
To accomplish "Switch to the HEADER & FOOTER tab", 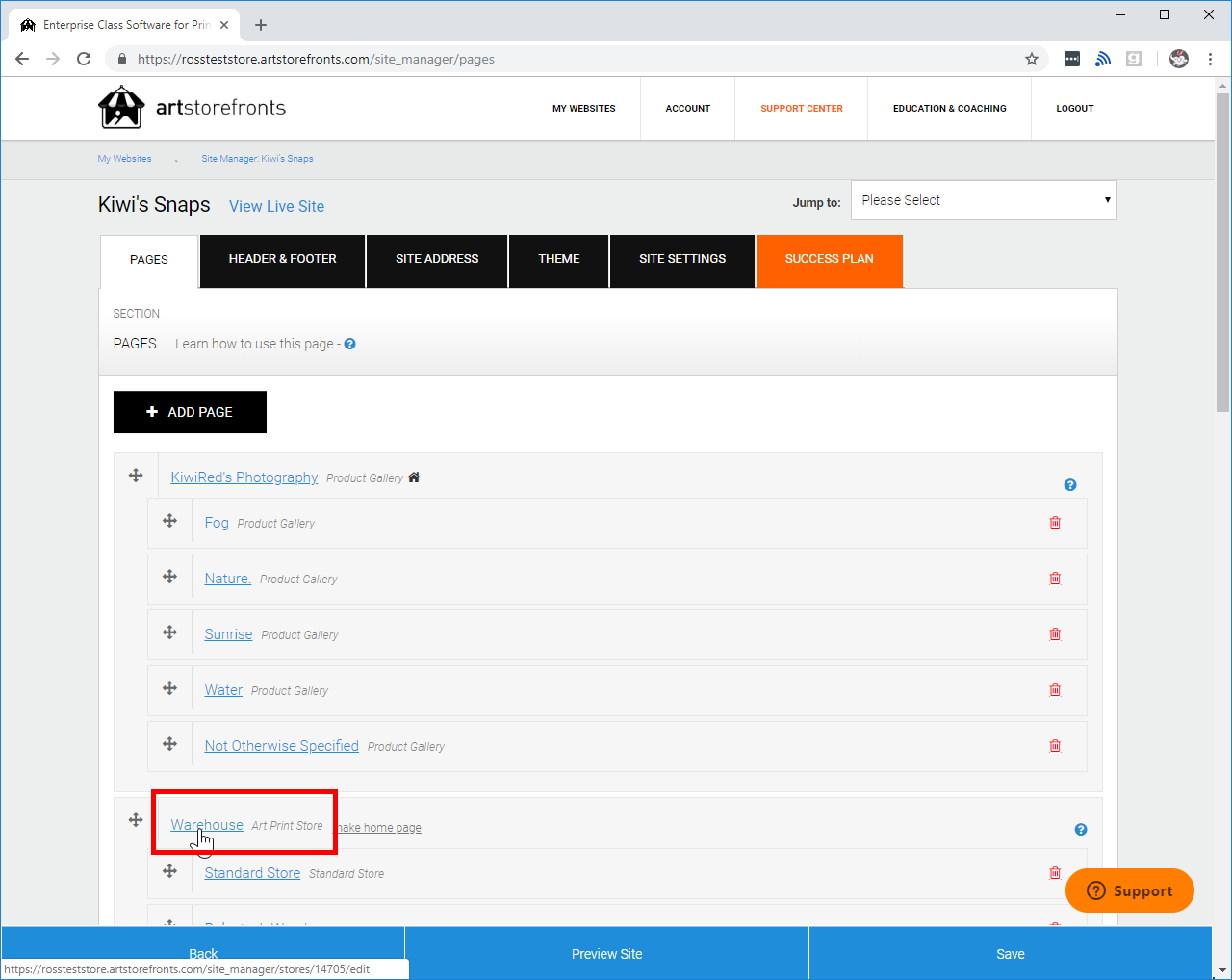I will [x=283, y=260].
